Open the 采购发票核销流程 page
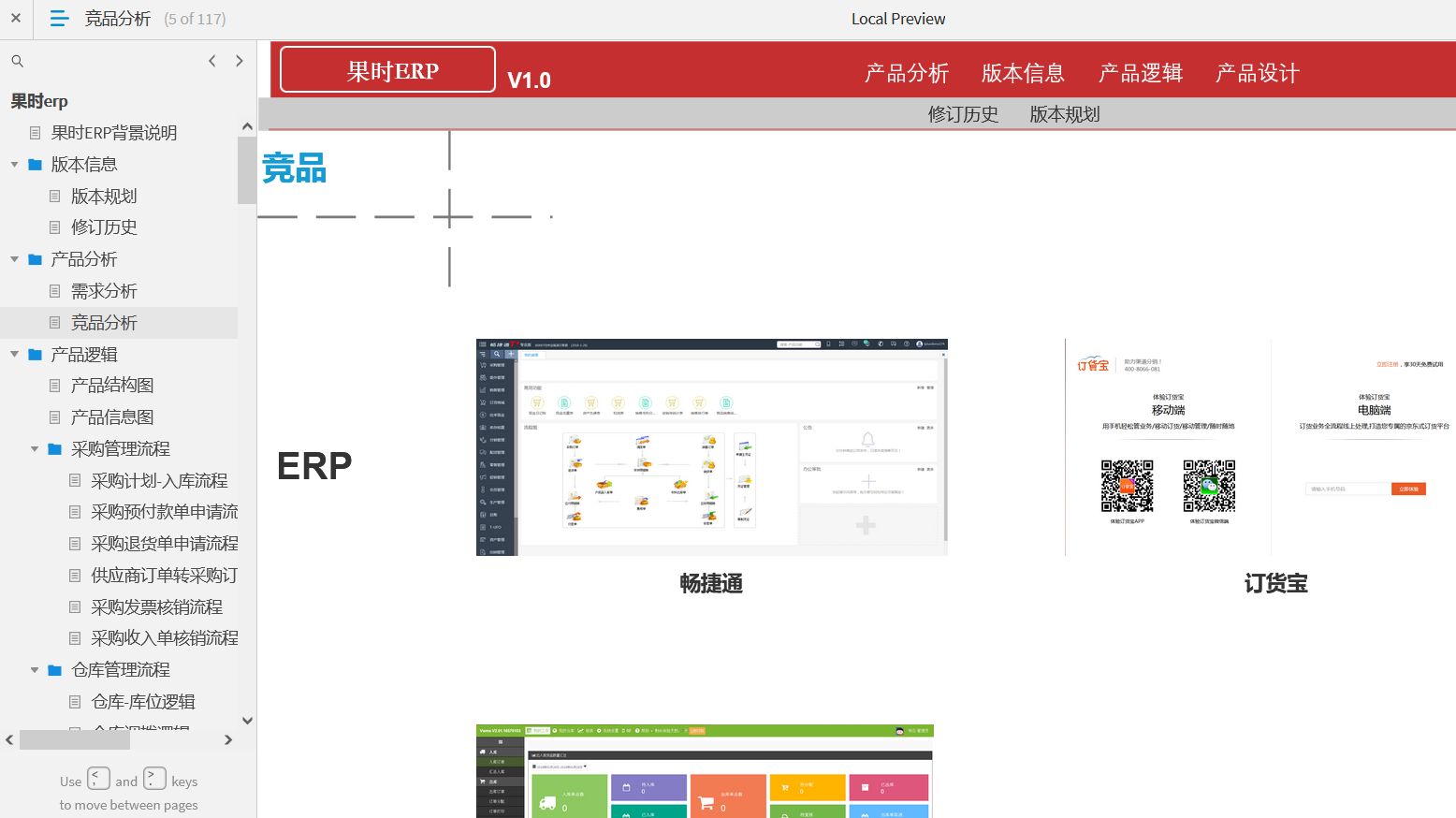 pos(156,607)
